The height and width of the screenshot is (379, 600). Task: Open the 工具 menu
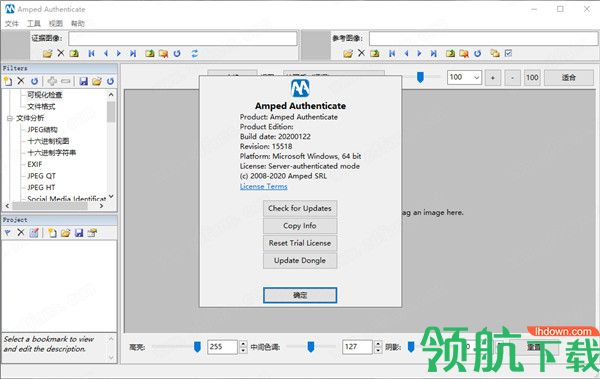(34, 24)
